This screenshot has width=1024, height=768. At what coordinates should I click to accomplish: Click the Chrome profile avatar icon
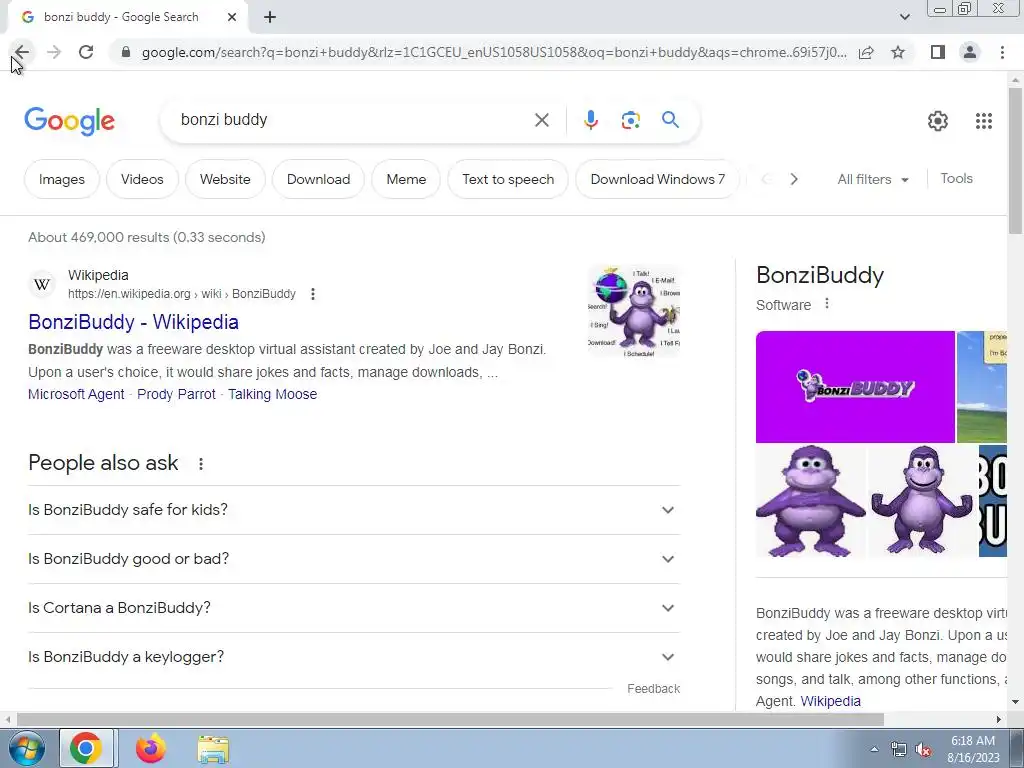(970, 52)
